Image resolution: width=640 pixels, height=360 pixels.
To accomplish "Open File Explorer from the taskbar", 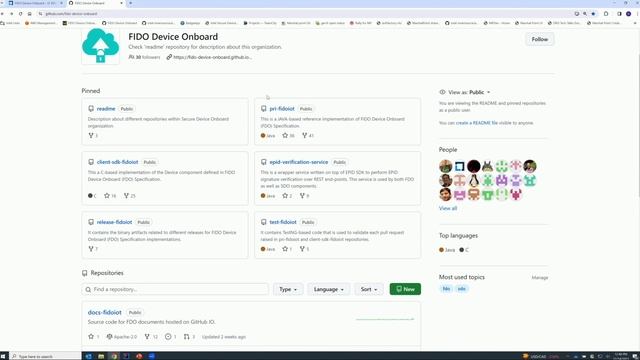I will coord(101,356).
